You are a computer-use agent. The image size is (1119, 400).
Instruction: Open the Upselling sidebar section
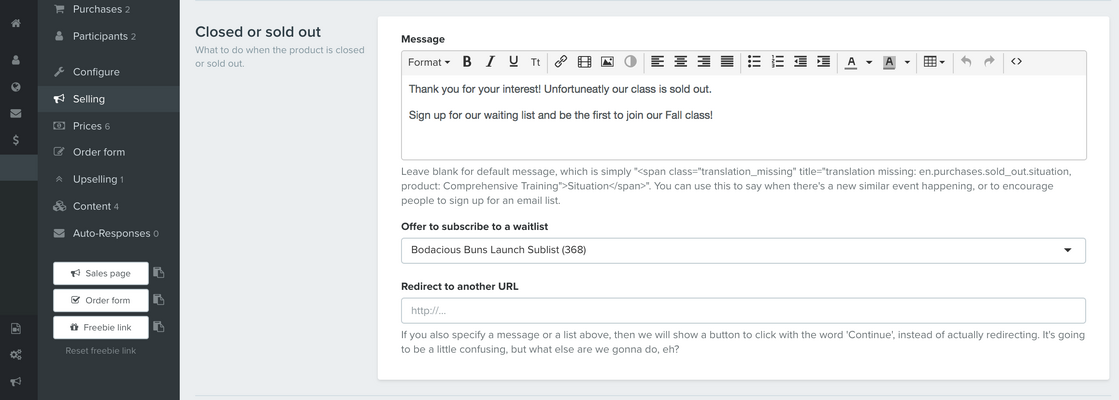pos(94,179)
